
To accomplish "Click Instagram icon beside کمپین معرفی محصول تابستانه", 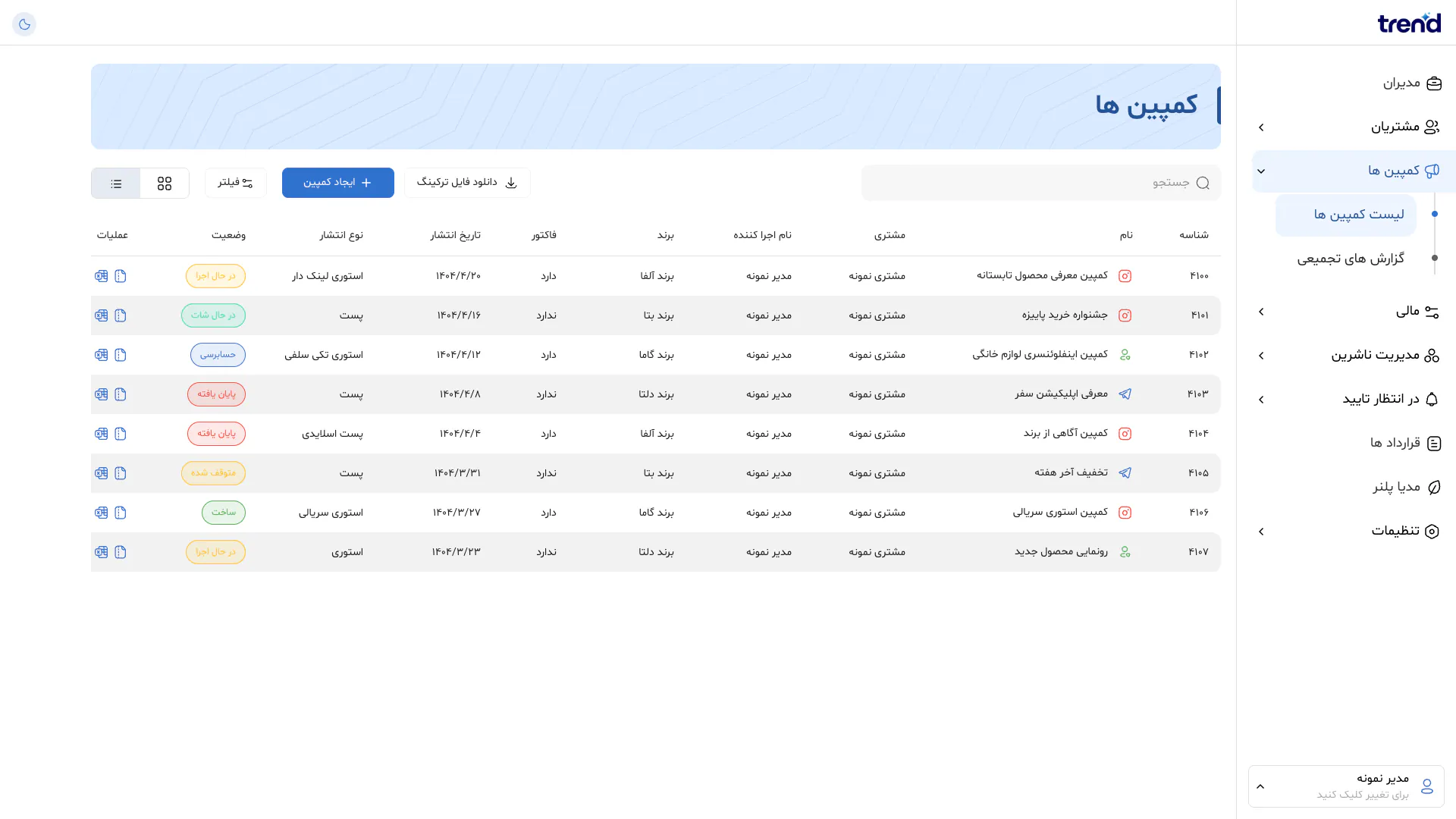I will coord(1125,276).
